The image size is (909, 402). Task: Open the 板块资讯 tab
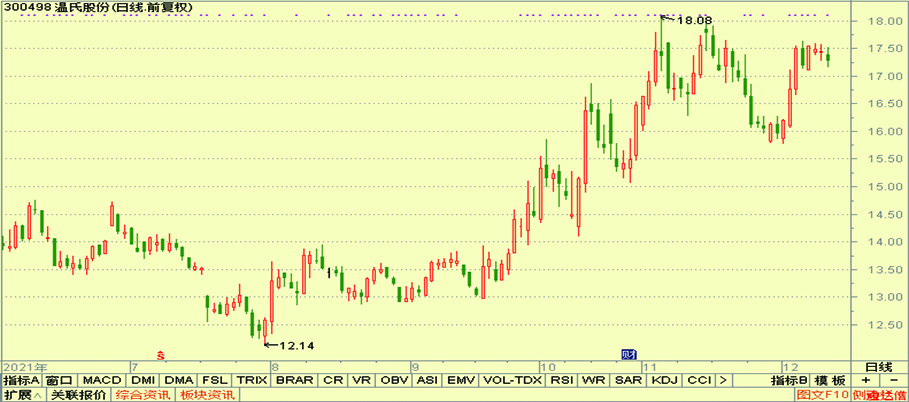[208, 395]
